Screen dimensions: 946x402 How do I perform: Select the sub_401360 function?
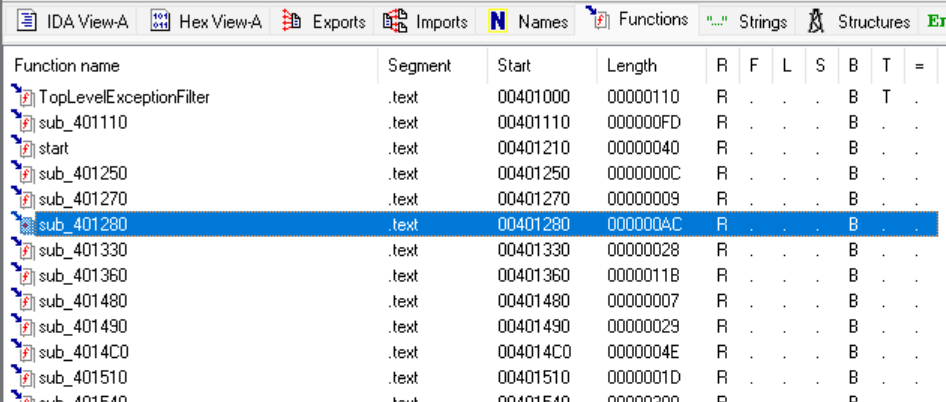pos(474,275)
